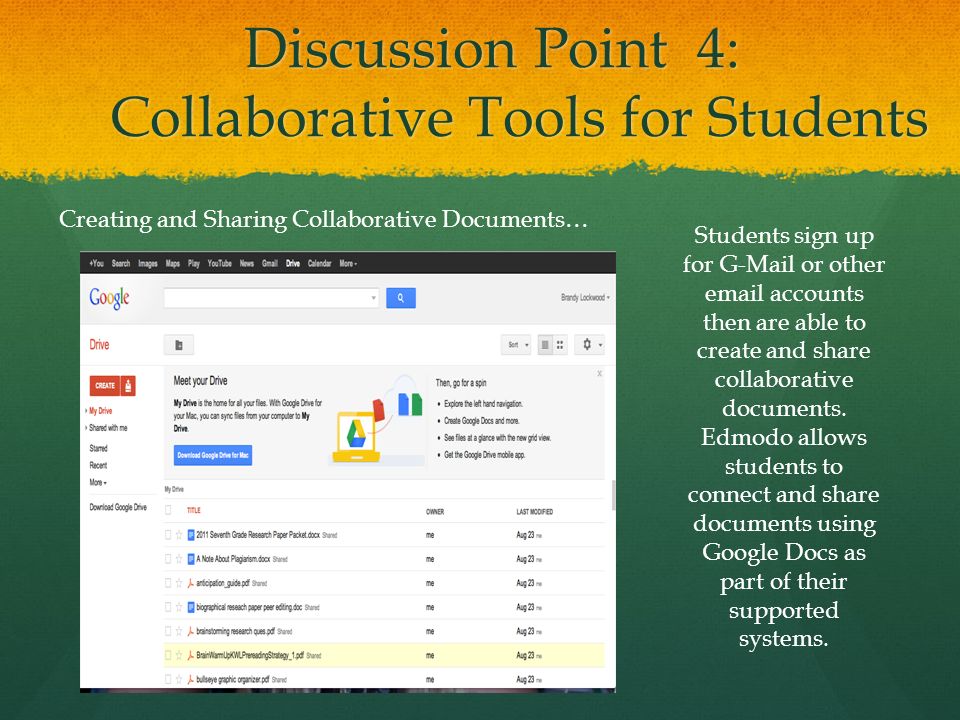
Task: Click the PDF icon of anticipation_guide.pdf
Action: click(x=191, y=583)
